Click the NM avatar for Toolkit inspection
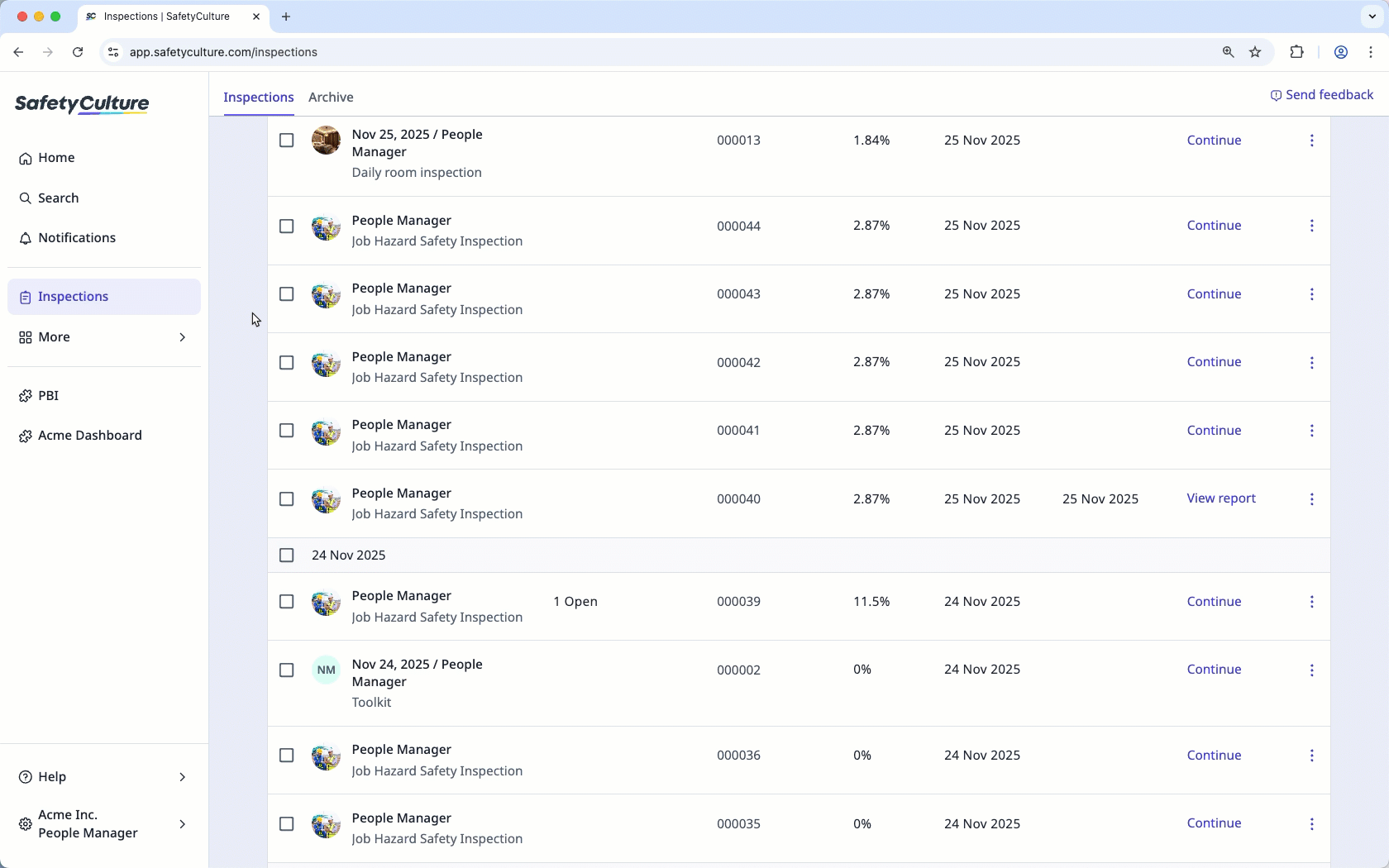The height and width of the screenshot is (868, 1389). pos(326,670)
